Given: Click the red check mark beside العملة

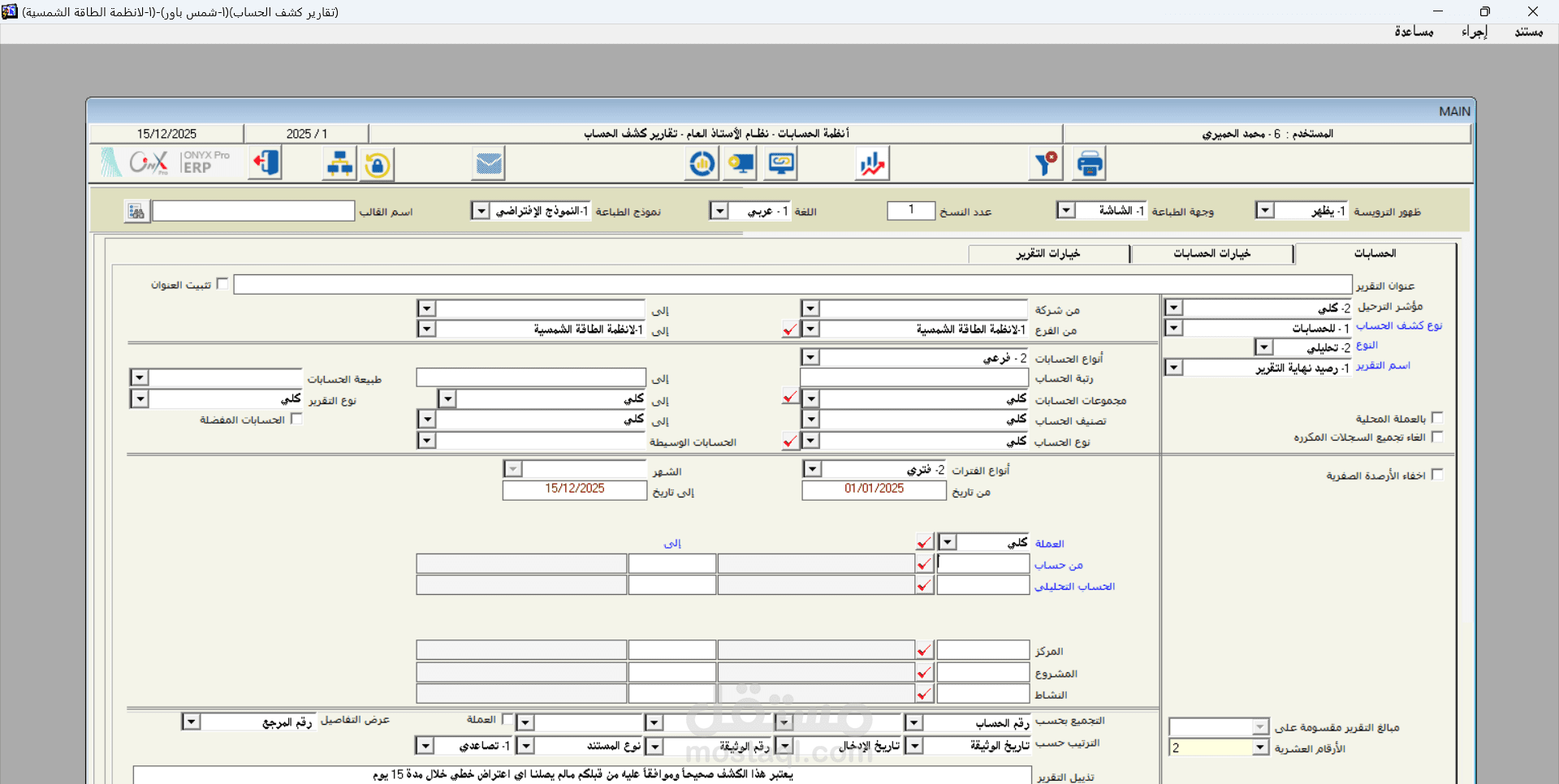Looking at the screenshot, I should [925, 542].
